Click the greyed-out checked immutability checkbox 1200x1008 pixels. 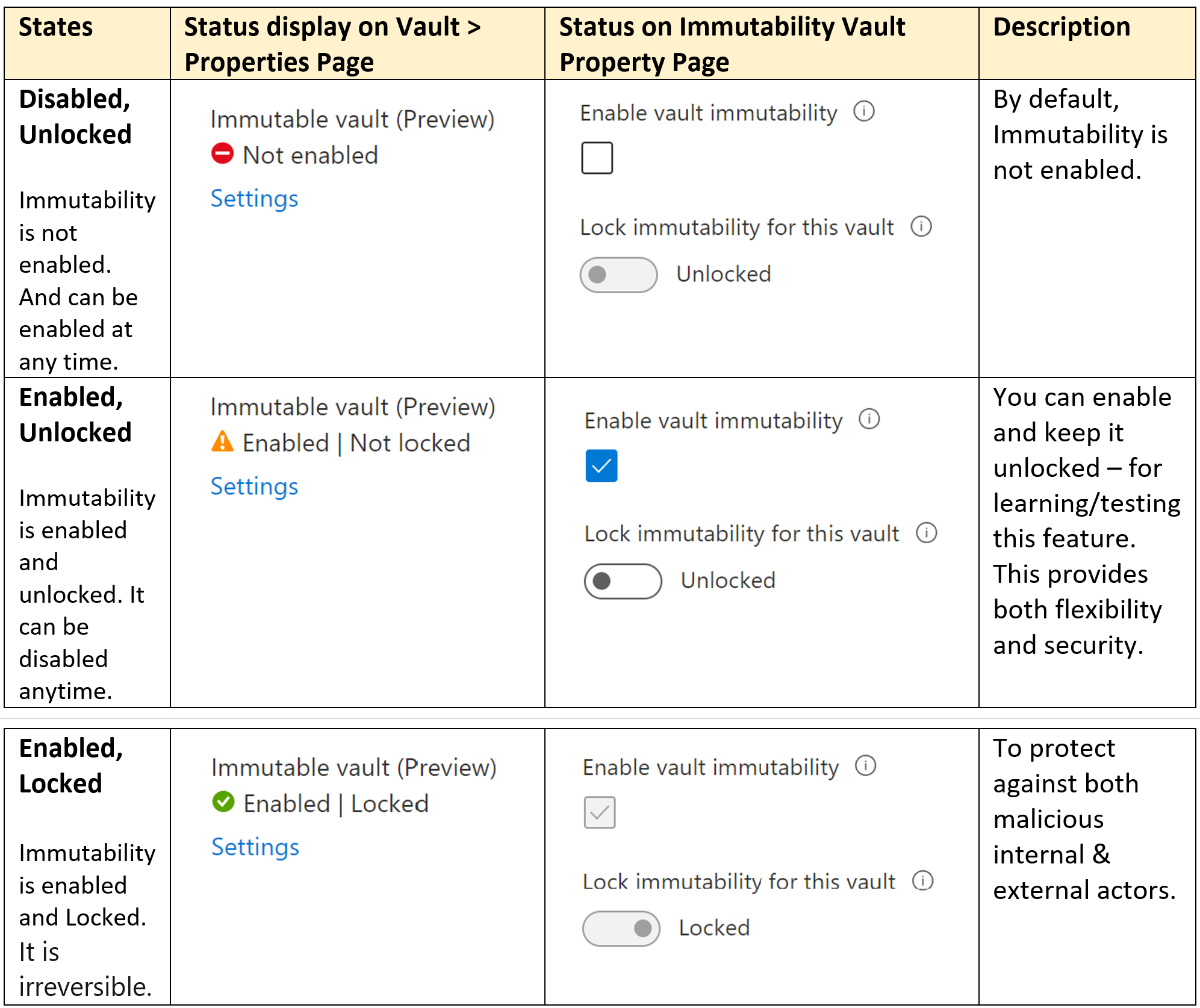point(599,812)
